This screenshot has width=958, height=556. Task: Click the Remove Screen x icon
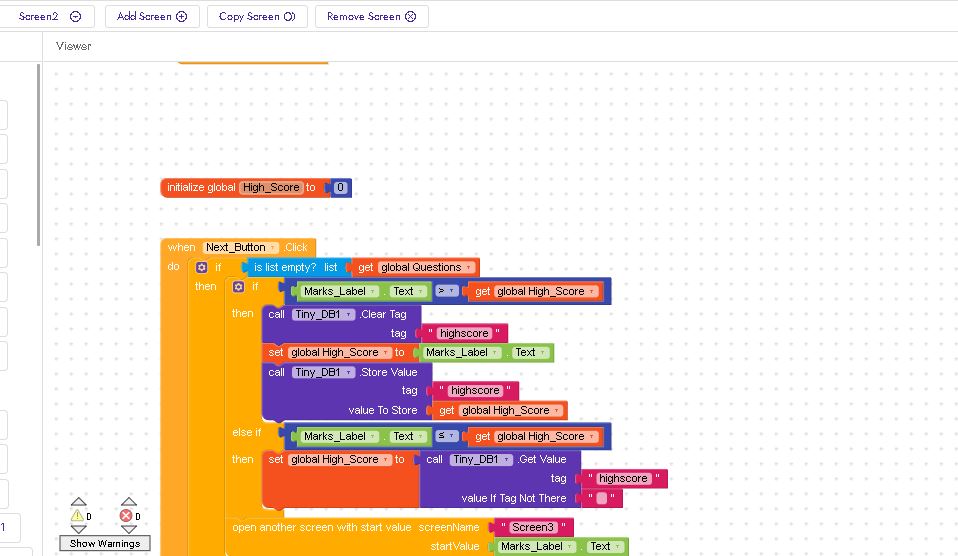[x=410, y=17]
